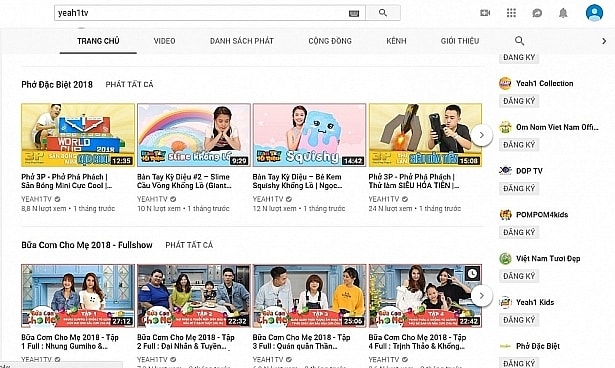Open Yeah1 Kids channel name
The height and width of the screenshot is (368, 615).
click(535, 302)
